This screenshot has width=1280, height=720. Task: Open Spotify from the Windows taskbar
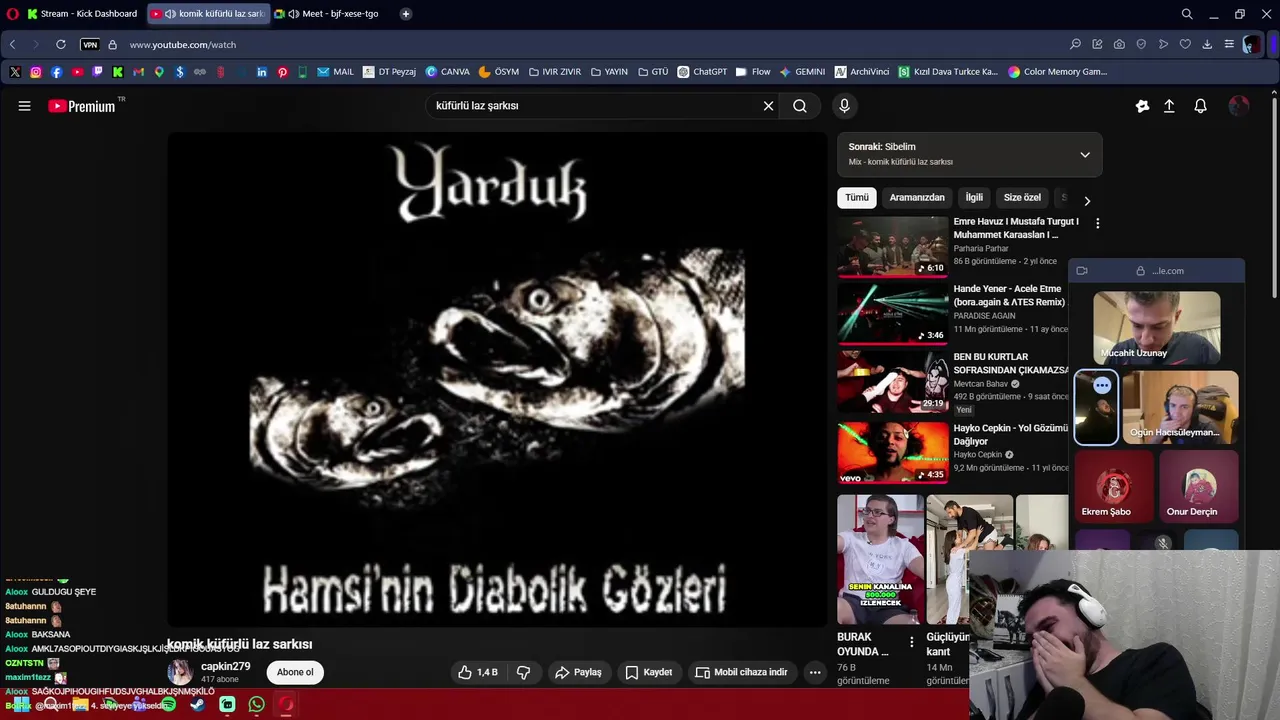pos(168,704)
